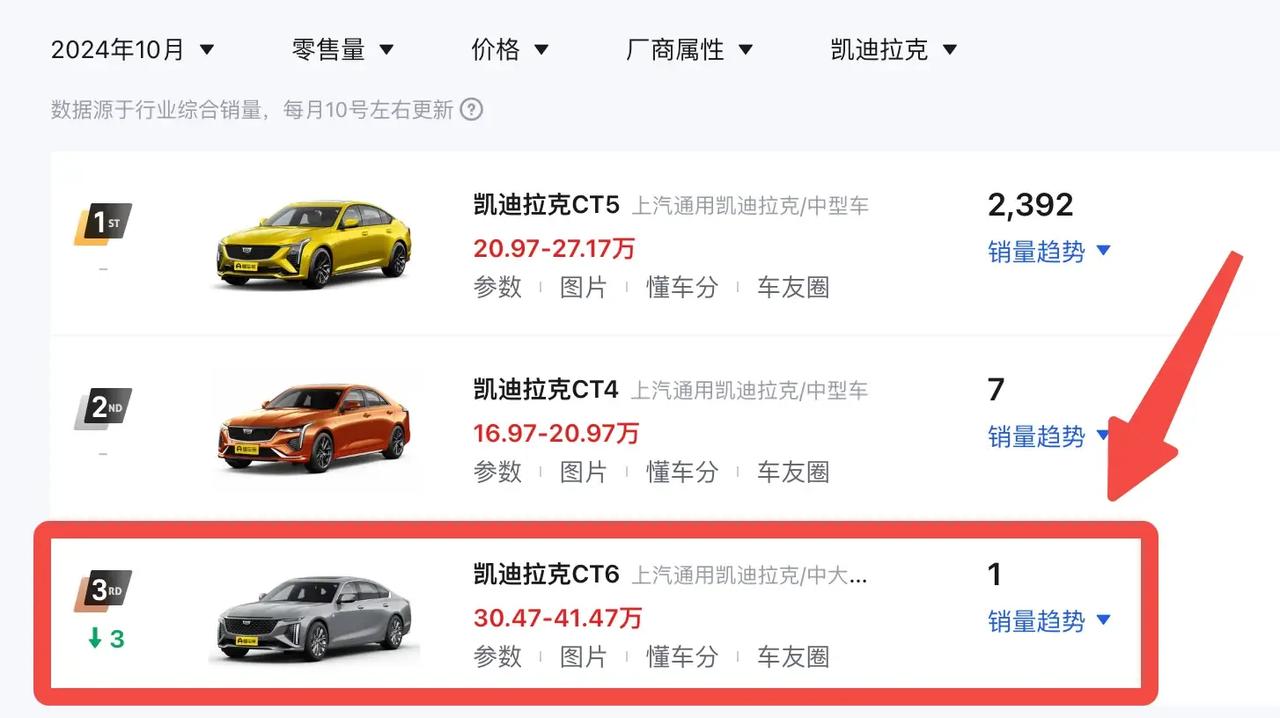1280x718 pixels.
Task: Click the question mark help icon
Action: click(x=471, y=109)
